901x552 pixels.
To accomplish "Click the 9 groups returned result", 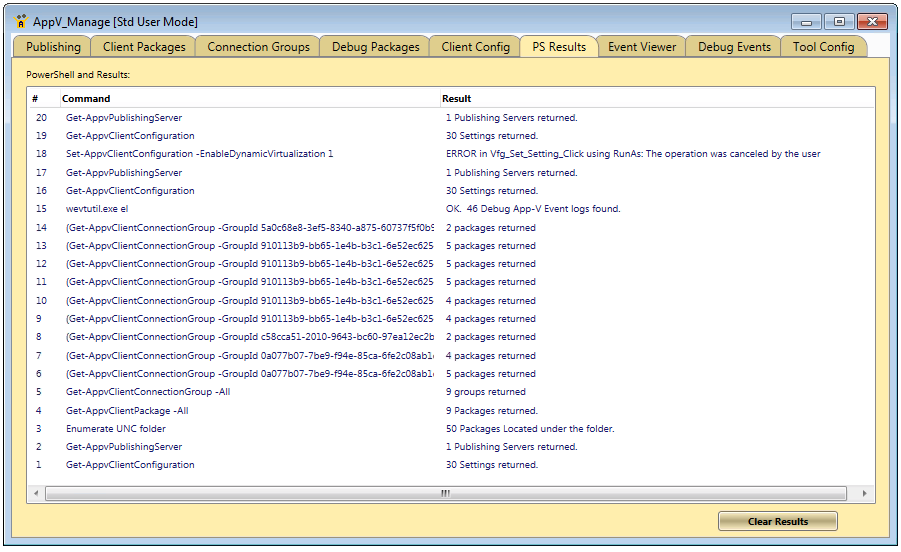I will [486, 392].
